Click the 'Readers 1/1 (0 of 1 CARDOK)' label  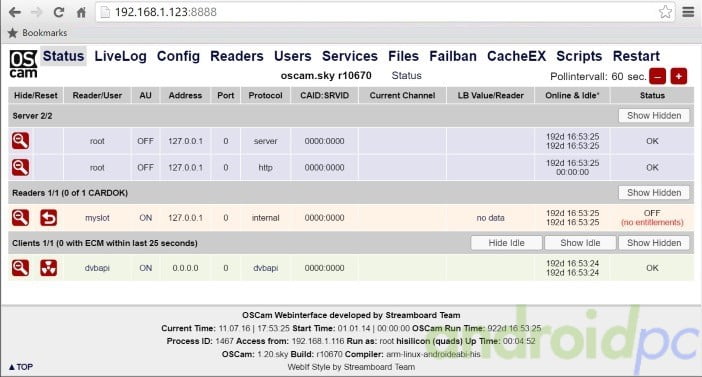click(70, 193)
